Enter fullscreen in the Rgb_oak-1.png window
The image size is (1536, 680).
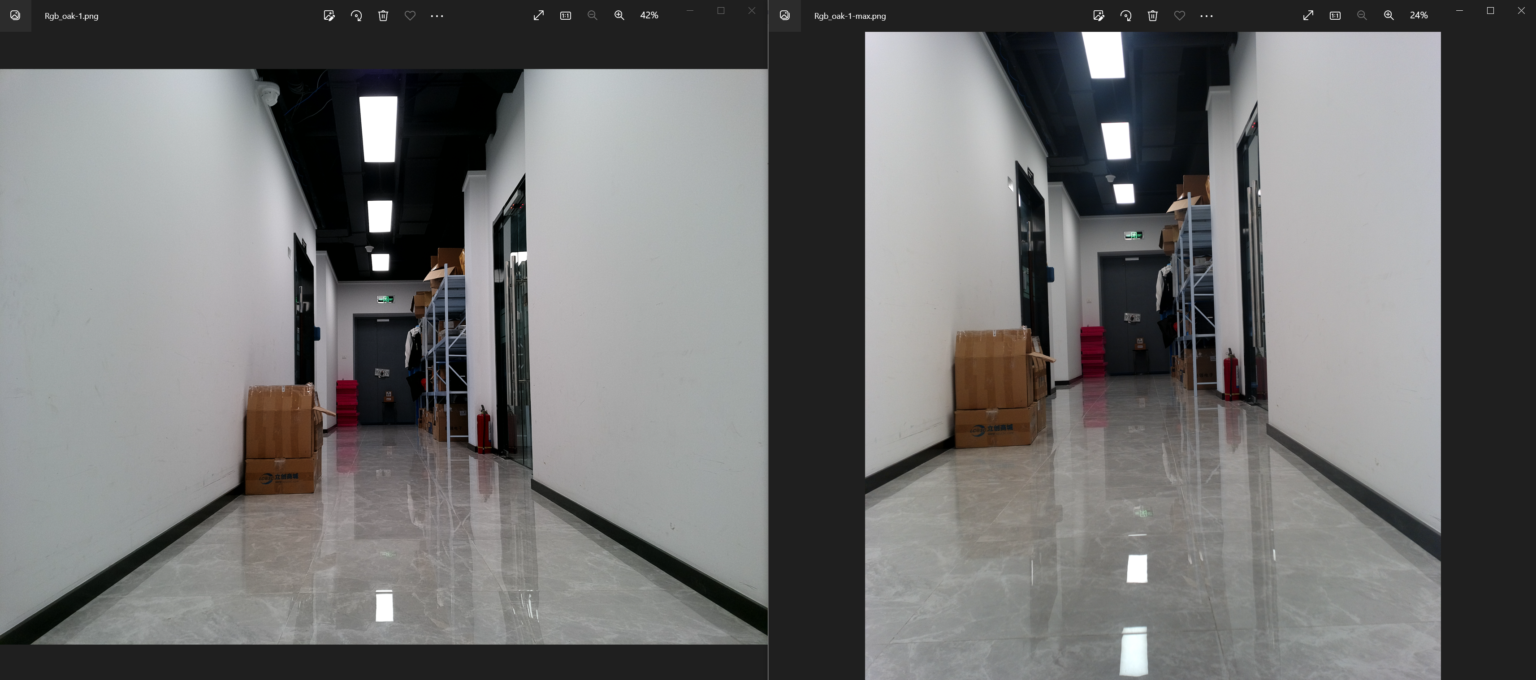(x=539, y=16)
